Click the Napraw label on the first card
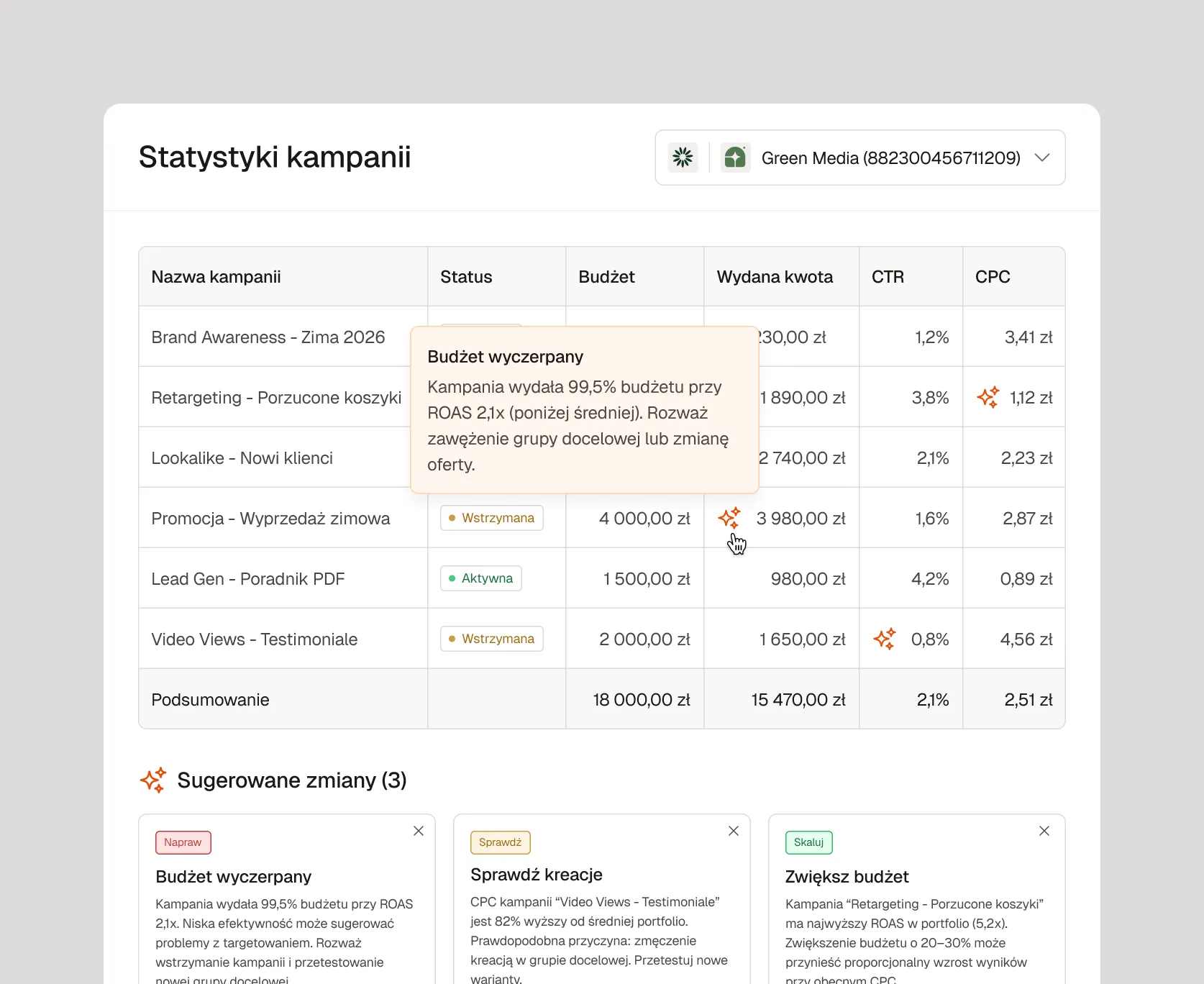 tap(183, 842)
